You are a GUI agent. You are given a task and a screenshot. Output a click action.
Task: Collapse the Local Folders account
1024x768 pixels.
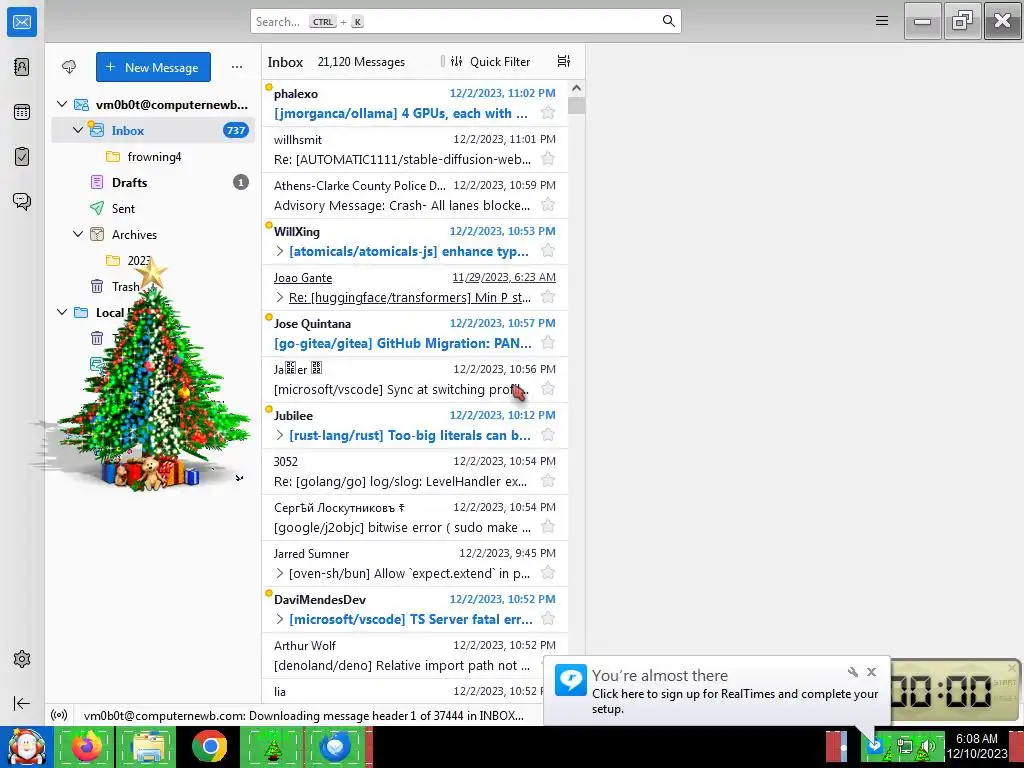coord(62,312)
